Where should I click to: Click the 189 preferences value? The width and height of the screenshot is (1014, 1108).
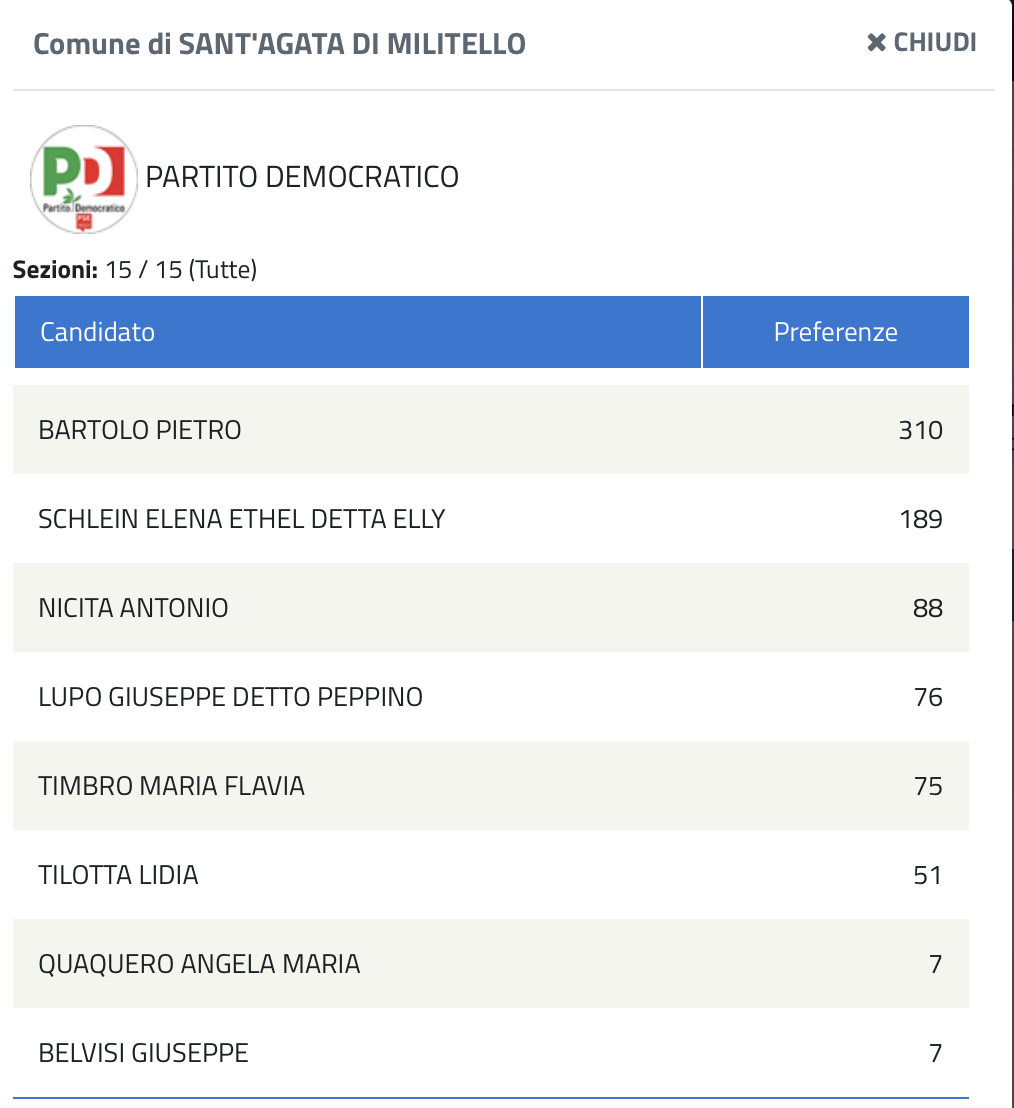click(920, 519)
